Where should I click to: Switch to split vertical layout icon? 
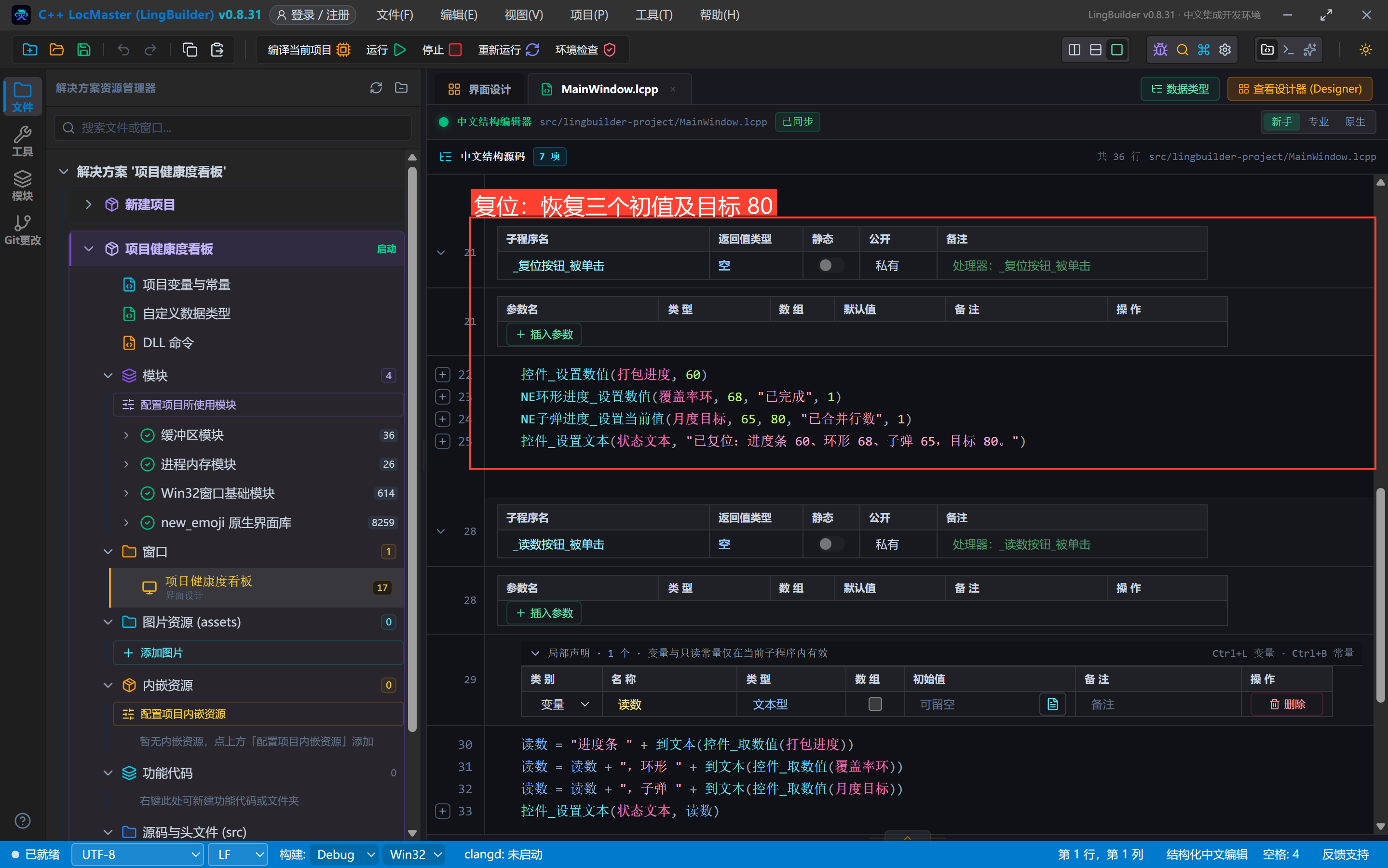click(x=1075, y=50)
